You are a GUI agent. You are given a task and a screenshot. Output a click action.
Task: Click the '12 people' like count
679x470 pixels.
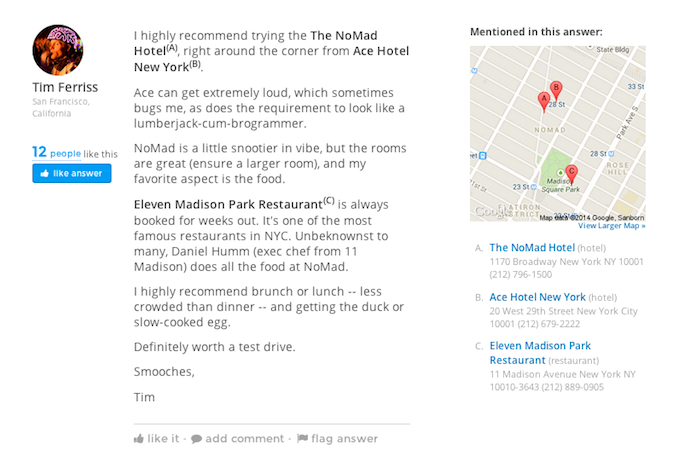point(55,153)
